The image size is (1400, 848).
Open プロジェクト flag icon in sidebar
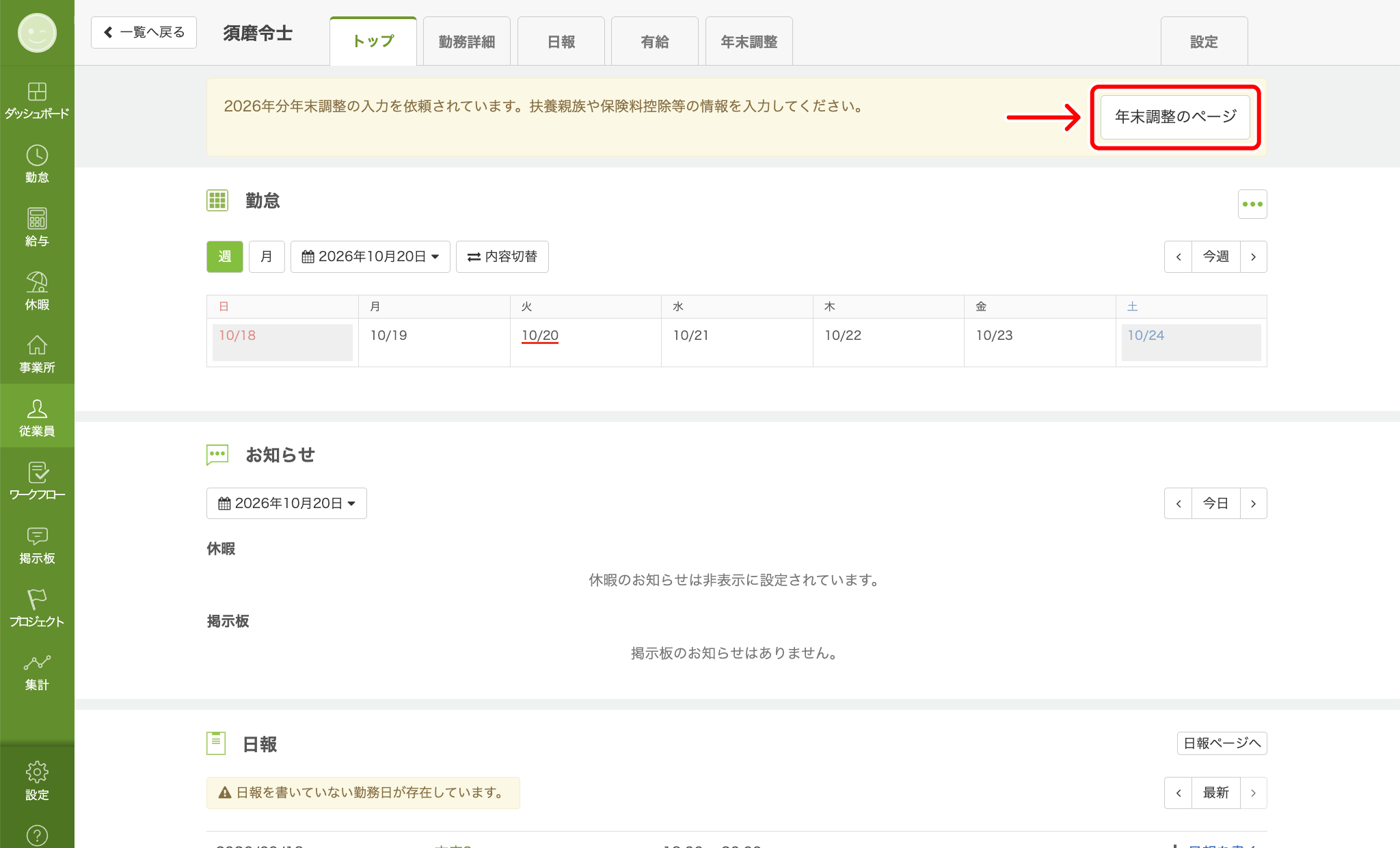(37, 608)
